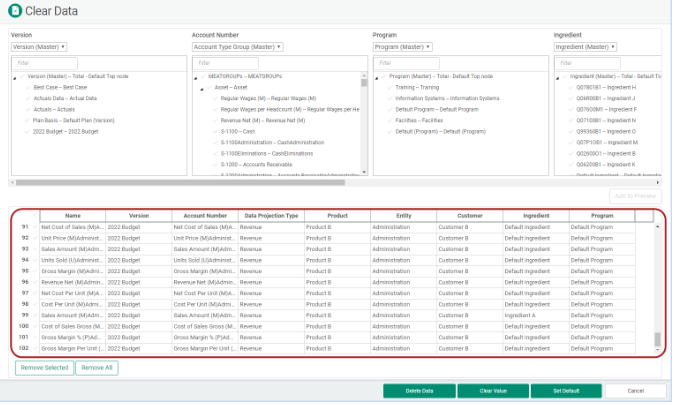Click Remove All button
The image size is (674, 405).
tap(97, 368)
